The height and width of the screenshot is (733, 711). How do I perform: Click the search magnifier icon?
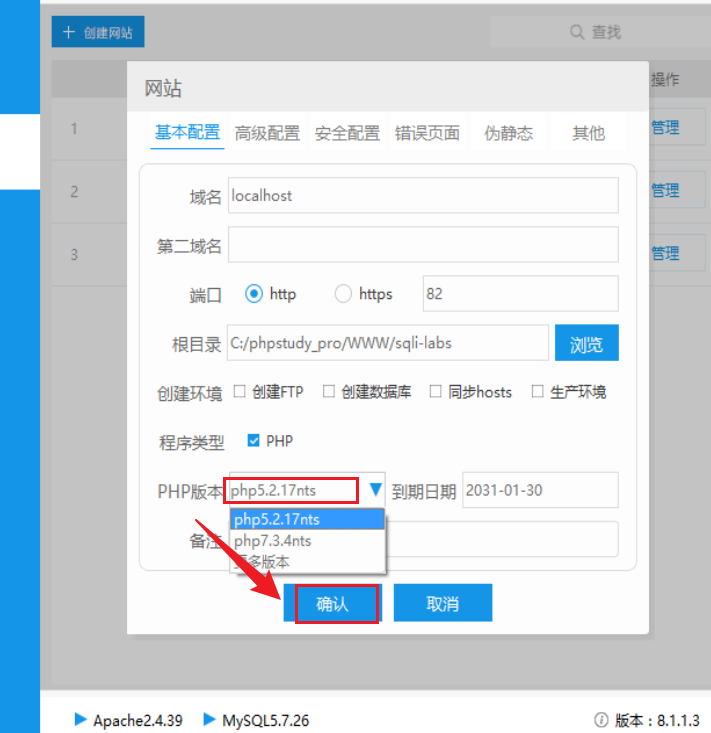(x=577, y=32)
